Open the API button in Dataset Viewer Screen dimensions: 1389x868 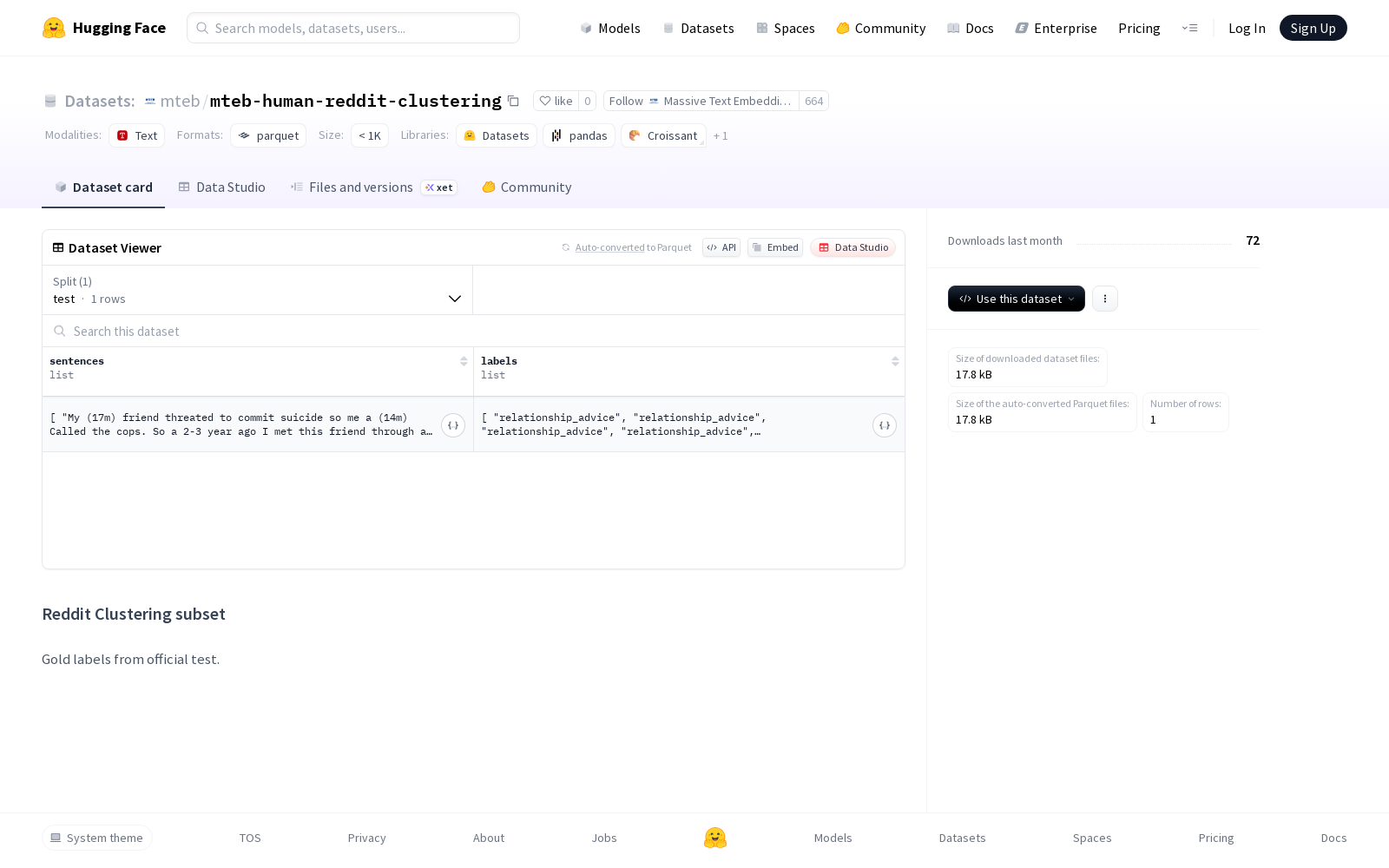click(x=721, y=247)
